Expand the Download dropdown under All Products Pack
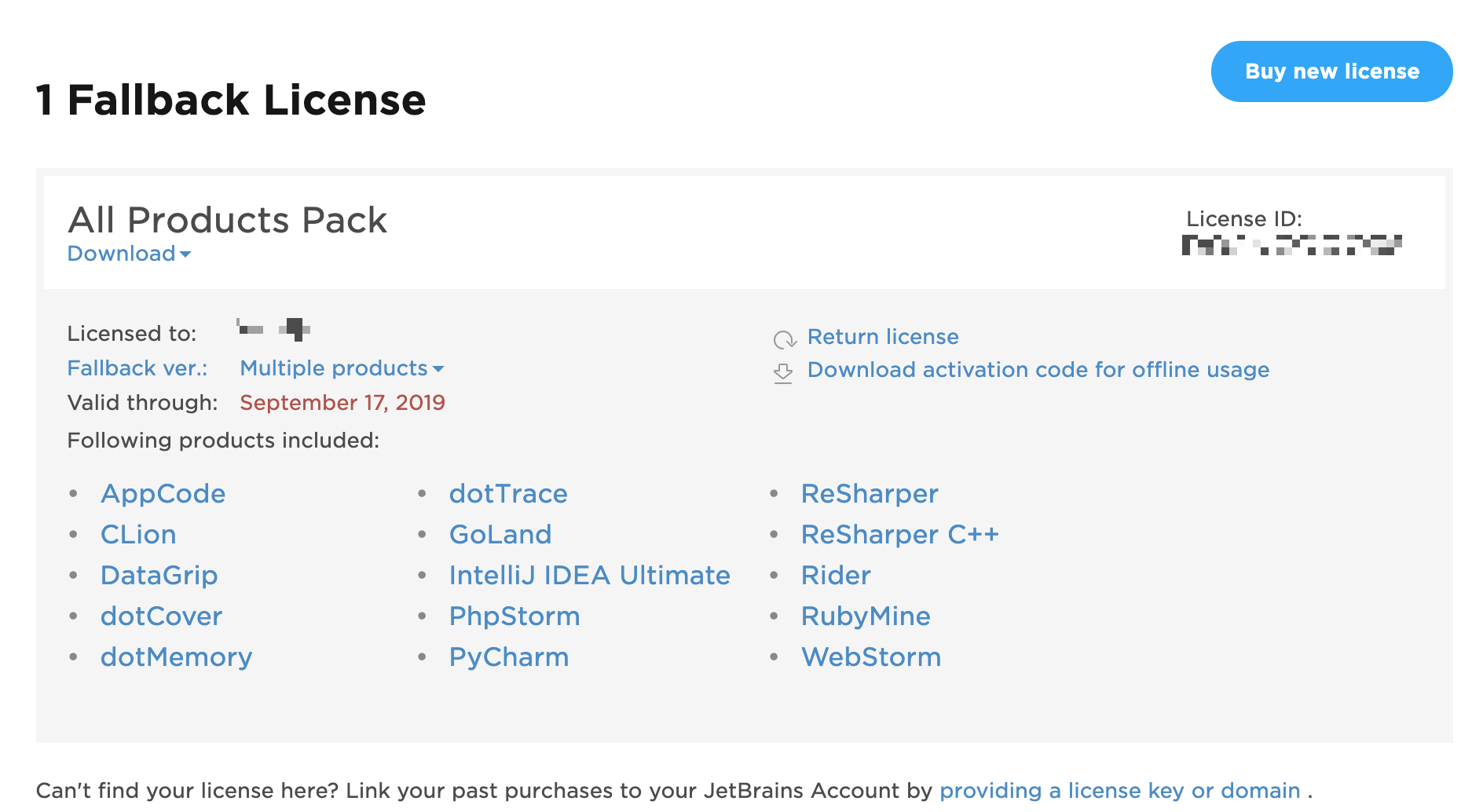This screenshot has height=812, width=1472. click(x=129, y=254)
